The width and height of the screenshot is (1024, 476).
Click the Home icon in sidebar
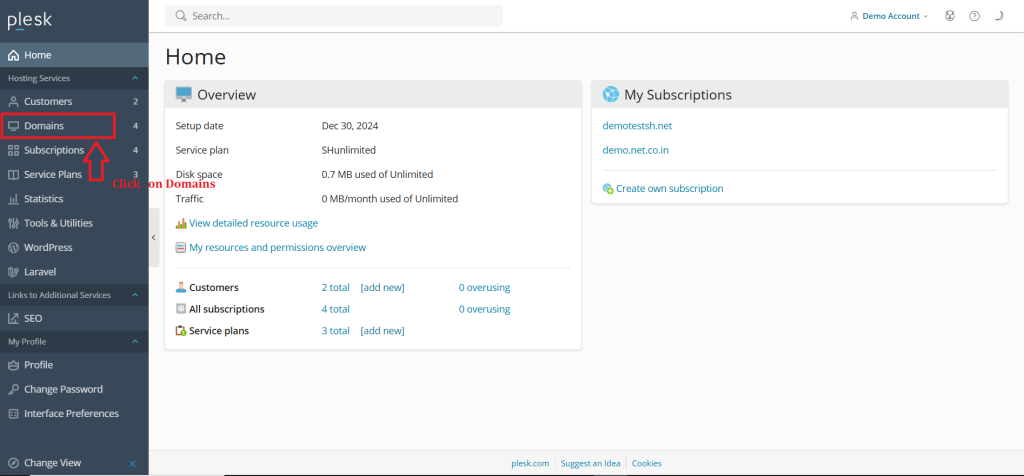pyautogui.click(x=13, y=56)
